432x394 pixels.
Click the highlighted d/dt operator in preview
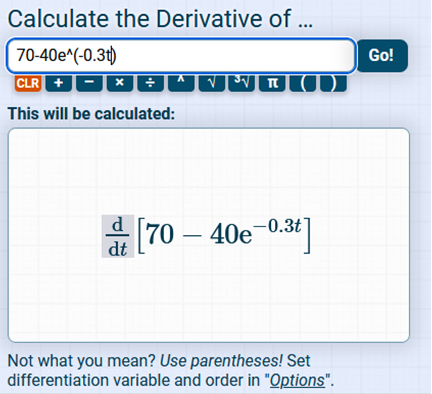(118, 236)
